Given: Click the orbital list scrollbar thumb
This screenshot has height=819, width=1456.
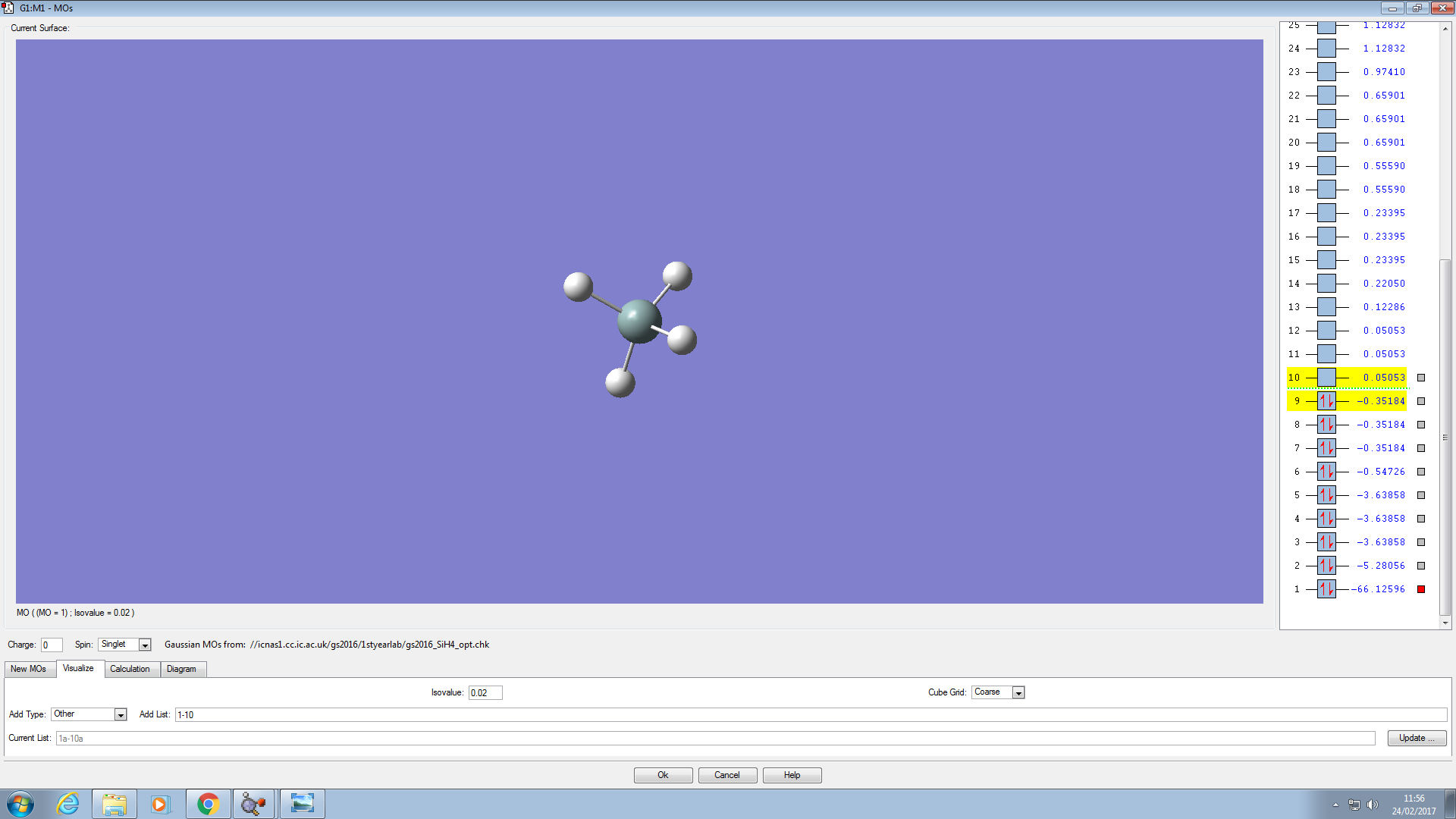Looking at the screenshot, I should [1445, 438].
